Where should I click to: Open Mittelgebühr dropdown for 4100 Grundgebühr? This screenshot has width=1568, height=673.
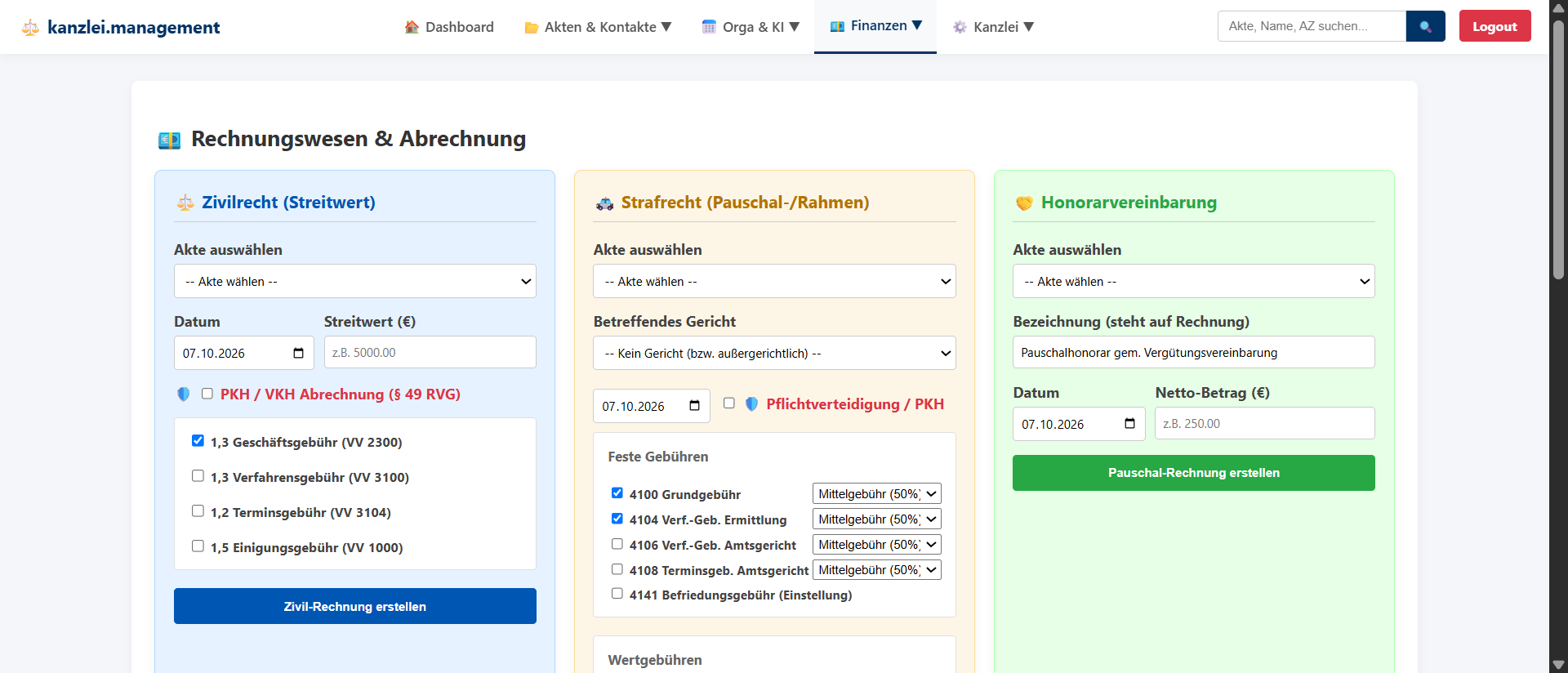[877, 493]
